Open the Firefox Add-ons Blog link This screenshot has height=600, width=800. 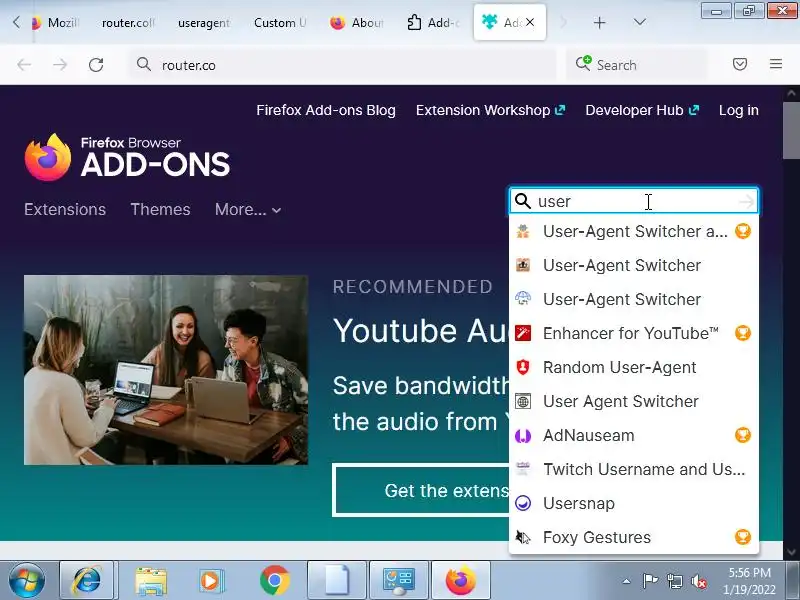click(x=326, y=110)
